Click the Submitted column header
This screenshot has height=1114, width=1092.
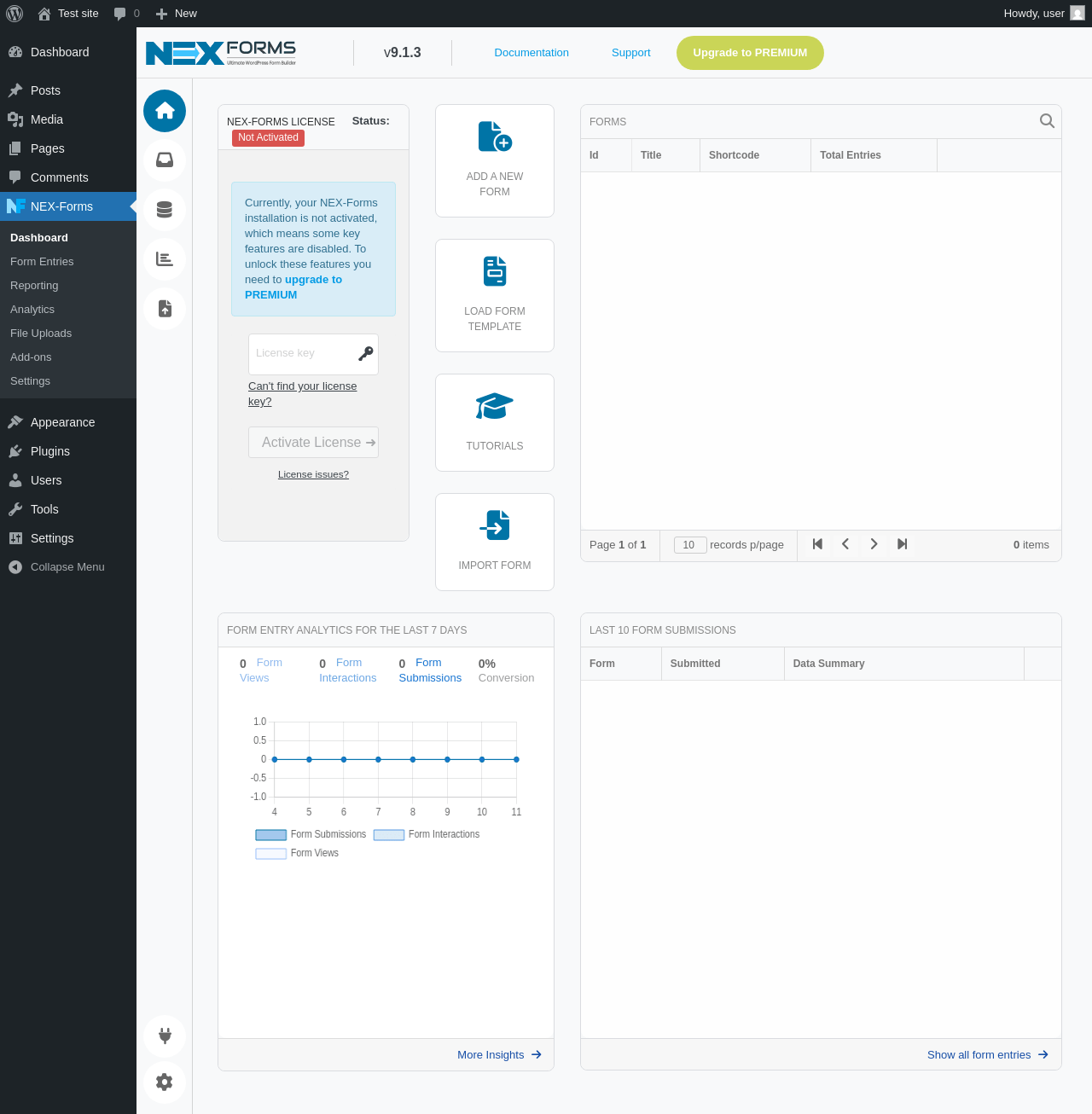click(723, 664)
